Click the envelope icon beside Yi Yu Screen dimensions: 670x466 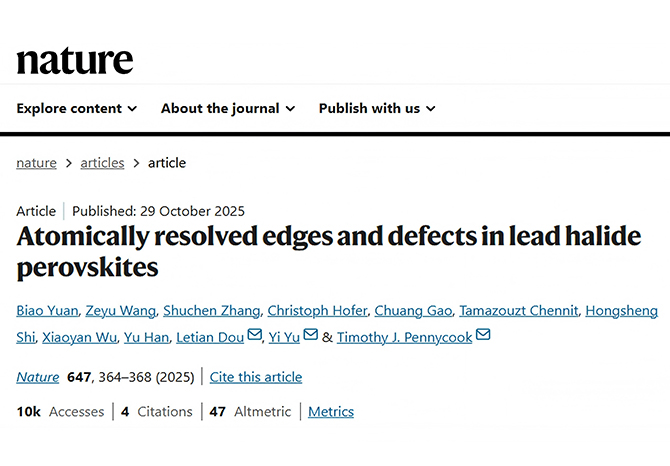click(310, 336)
